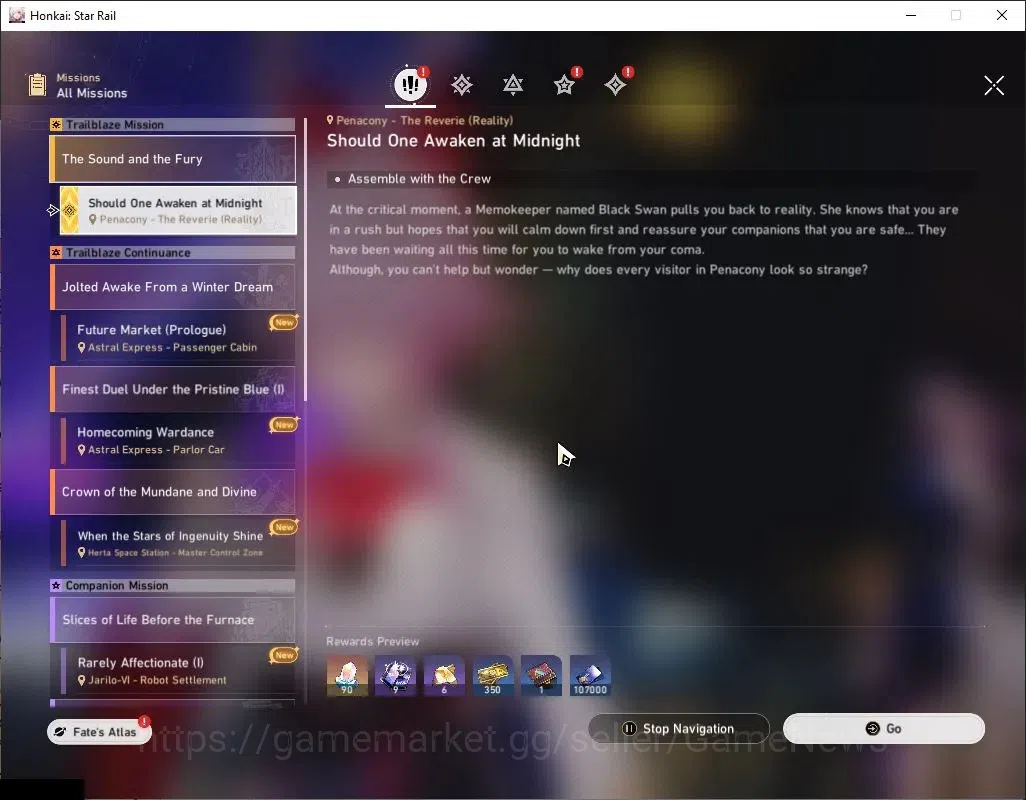Select Homecoming Wardance mission
Viewport: 1026px width, 800px height.
(x=178, y=440)
